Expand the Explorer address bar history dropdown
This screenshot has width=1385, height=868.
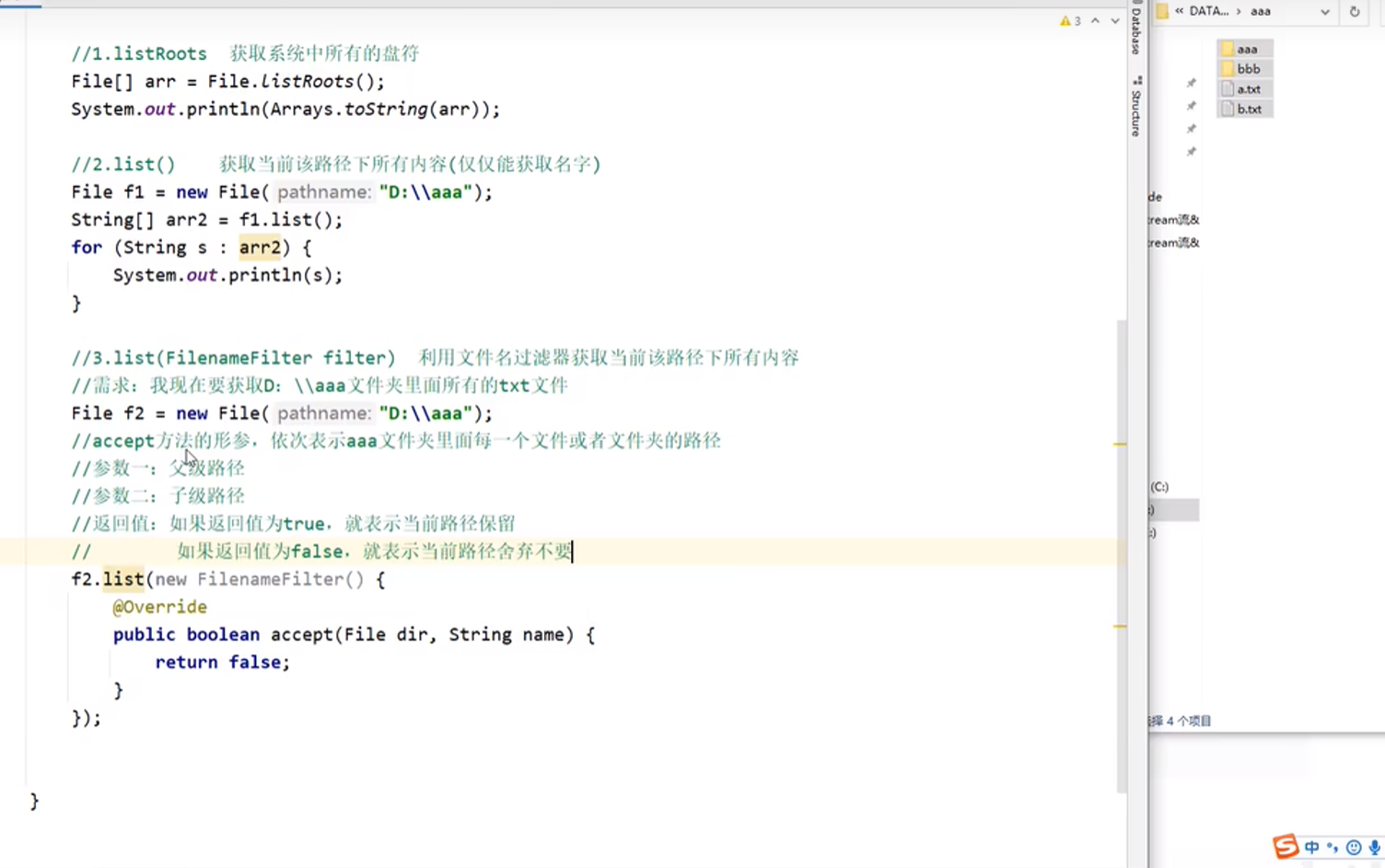(x=1324, y=12)
